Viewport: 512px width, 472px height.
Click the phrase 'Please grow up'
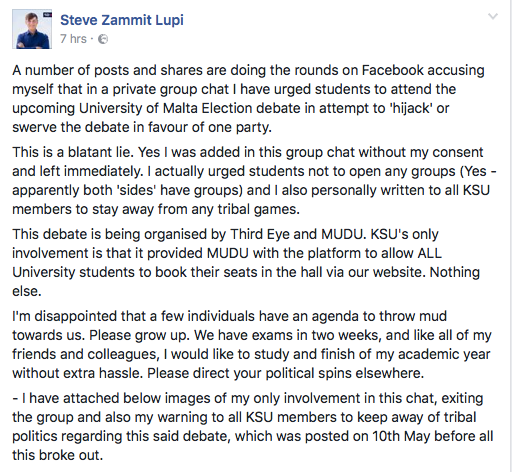tap(139, 335)
